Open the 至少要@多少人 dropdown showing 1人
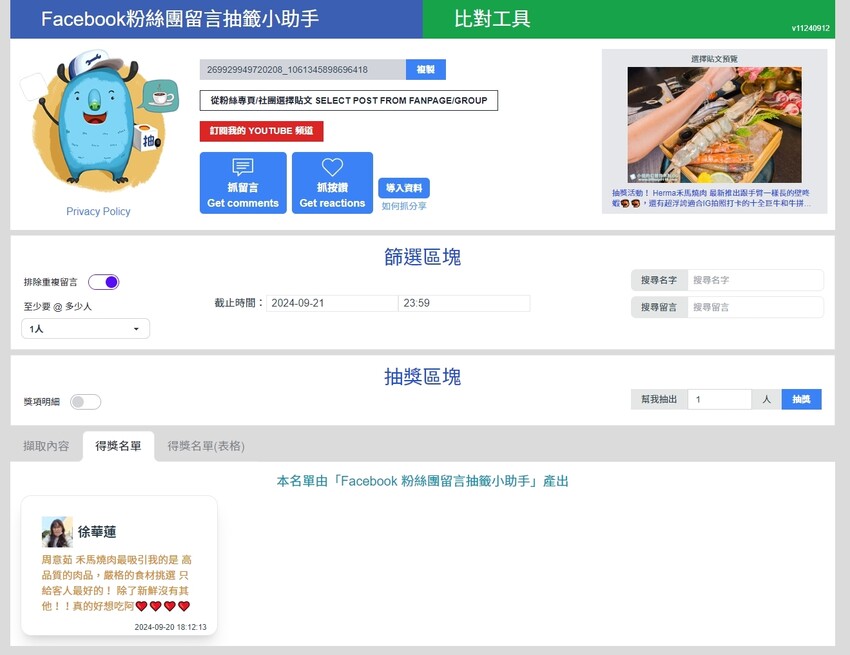 (x=85, y=329)
